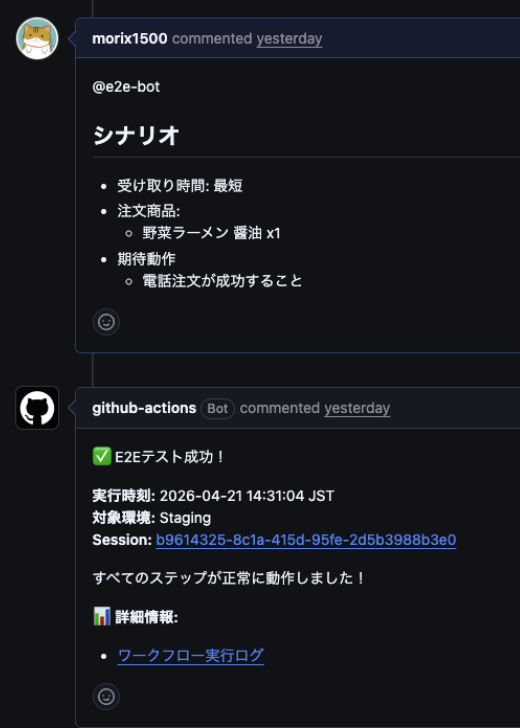Click the bar chart emoji beside 詳細情報

tap(102, 618)
